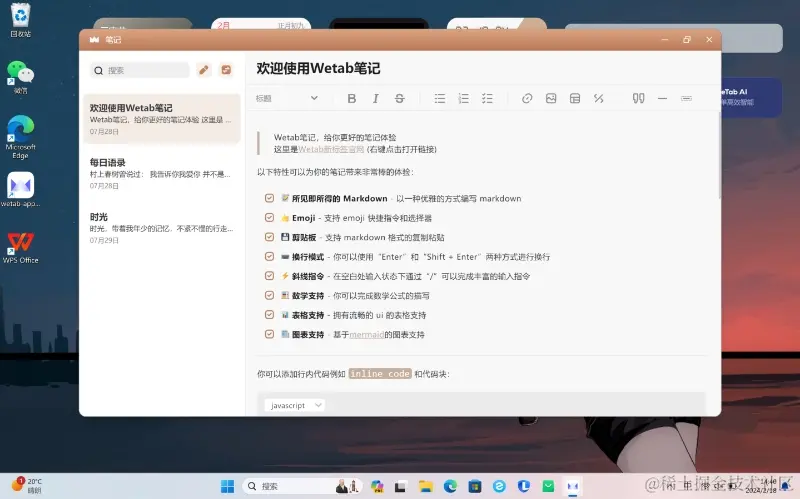Insert a hyperlink with the link icon
This screenshot has height=499, width=800.
[527, 98]
